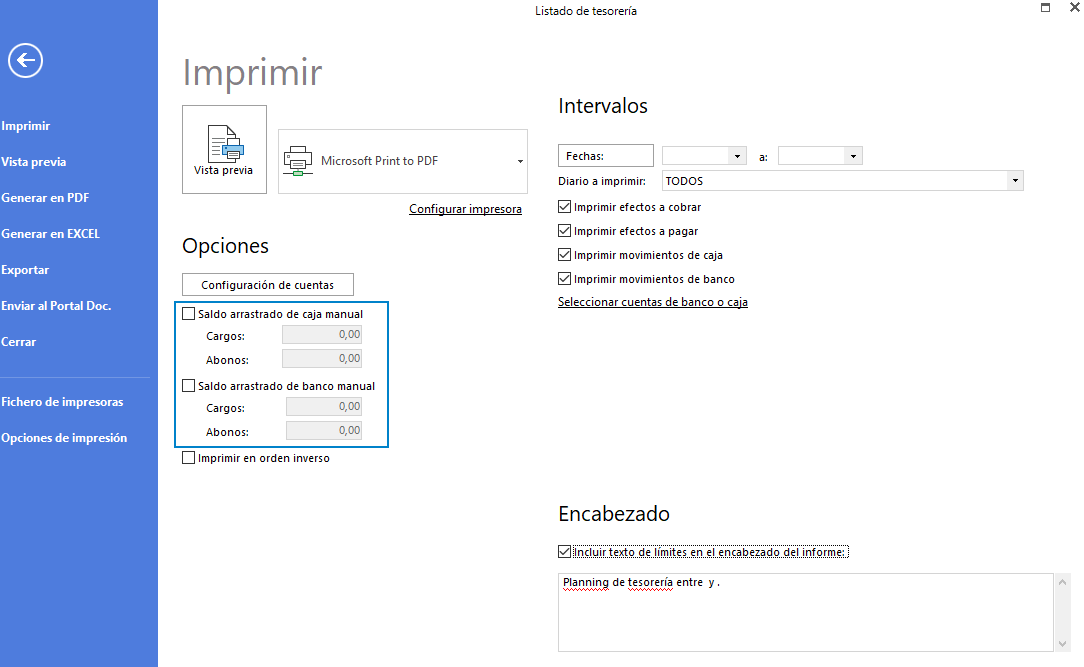1084x667 pixels.
Task: Open Imprimir in the left sidebar
Action: coord(26,126)
